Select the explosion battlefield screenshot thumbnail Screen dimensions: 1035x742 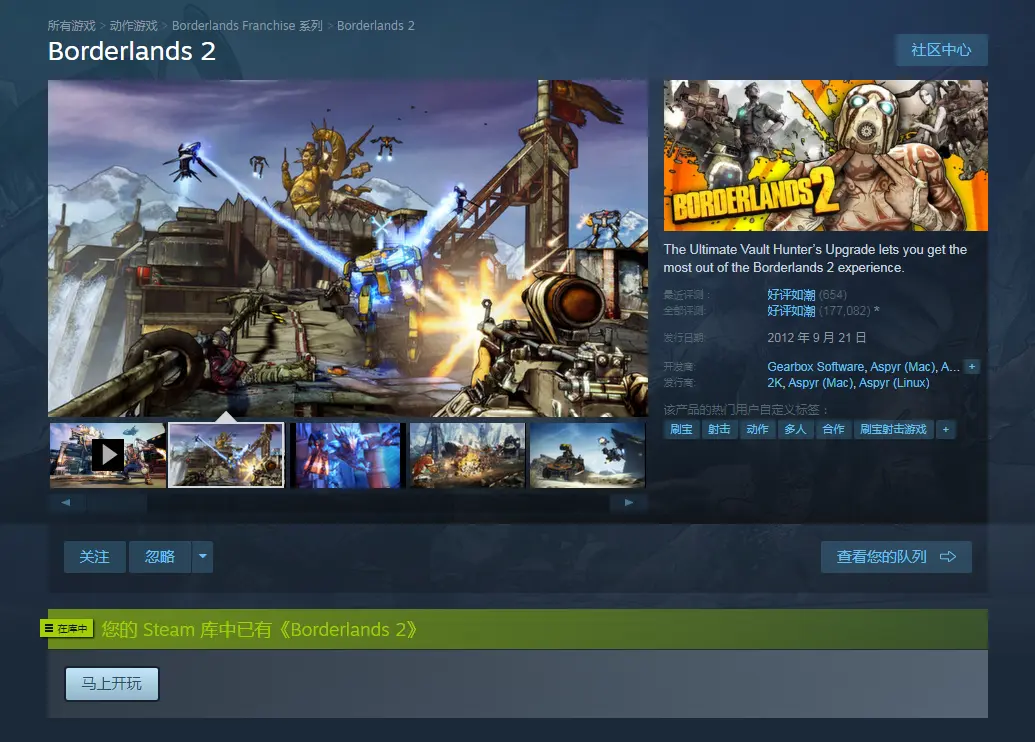(x=467, y=455)
